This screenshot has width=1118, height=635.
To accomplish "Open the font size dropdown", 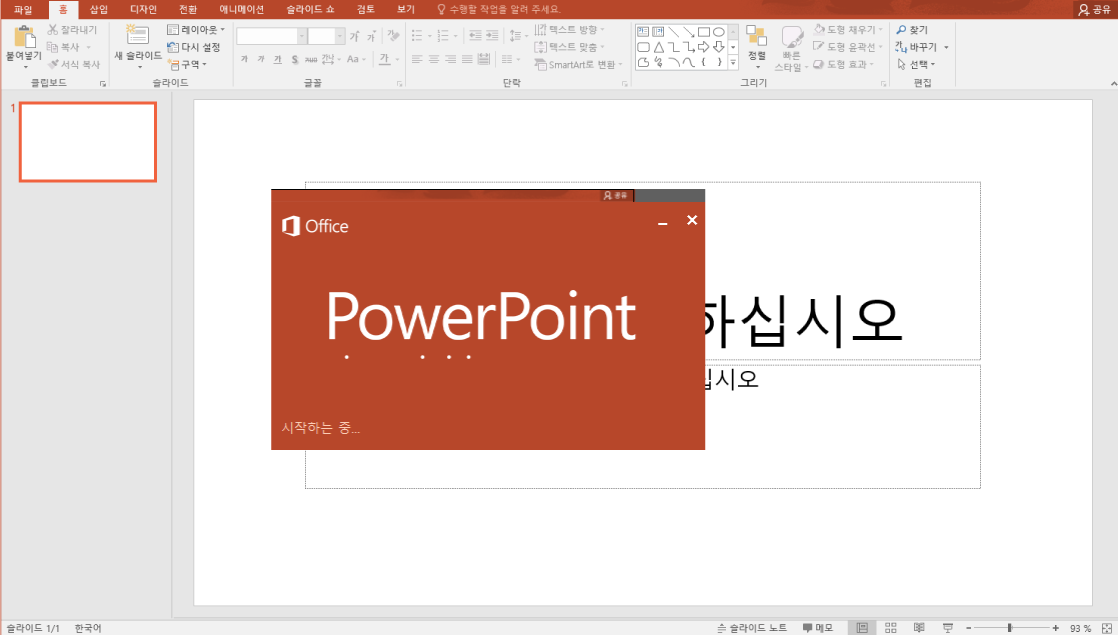I will (339, 36).
